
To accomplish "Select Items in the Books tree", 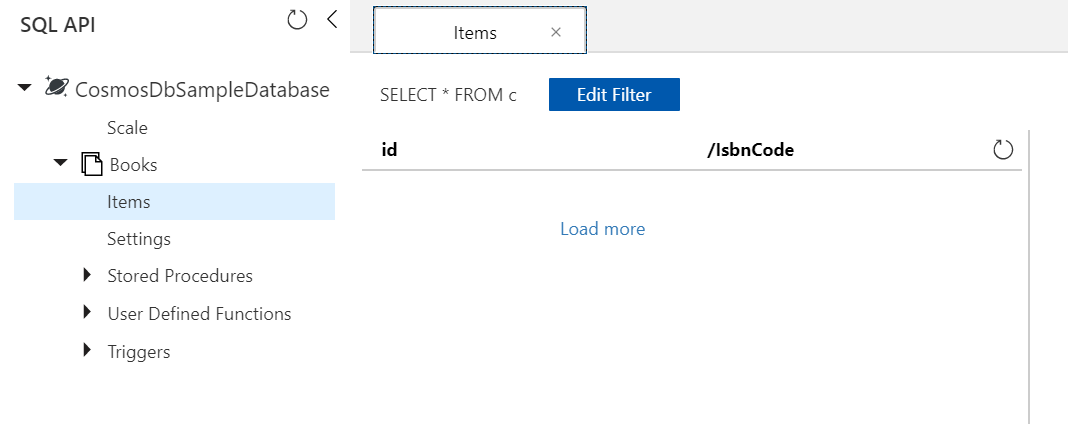I will pyautogui.click(x=128, y=202).
